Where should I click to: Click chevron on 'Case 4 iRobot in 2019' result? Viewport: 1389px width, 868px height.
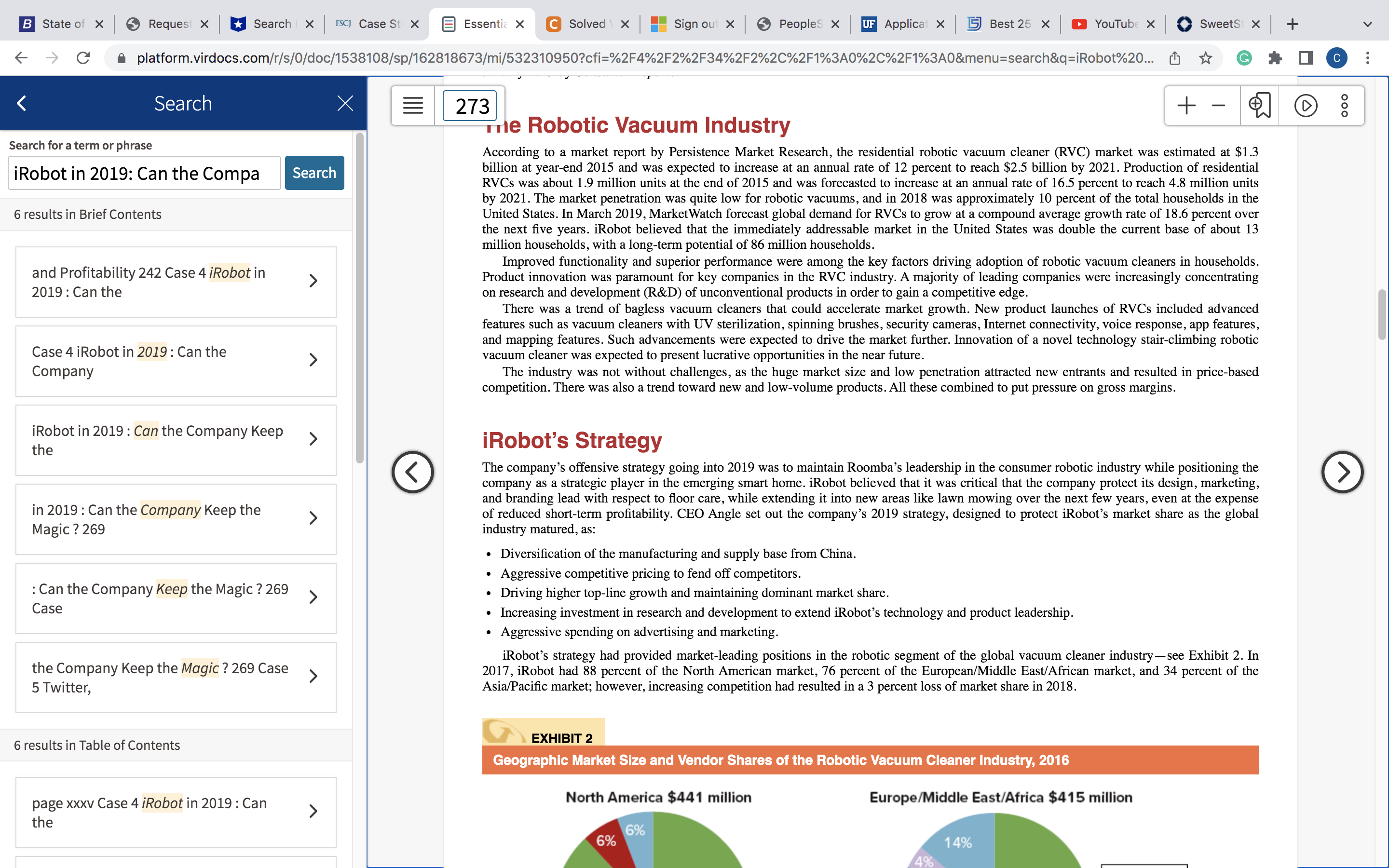[313, 360]
